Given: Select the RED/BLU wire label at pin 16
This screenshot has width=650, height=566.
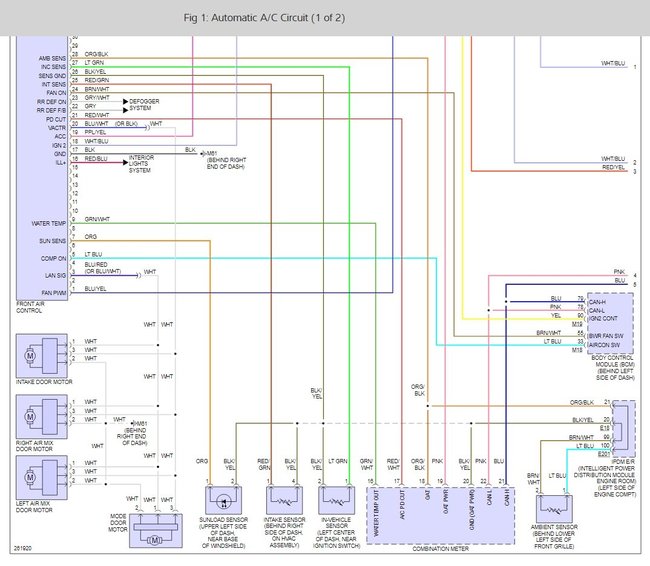Looking at the screenshot, I should tap(96, 159).
